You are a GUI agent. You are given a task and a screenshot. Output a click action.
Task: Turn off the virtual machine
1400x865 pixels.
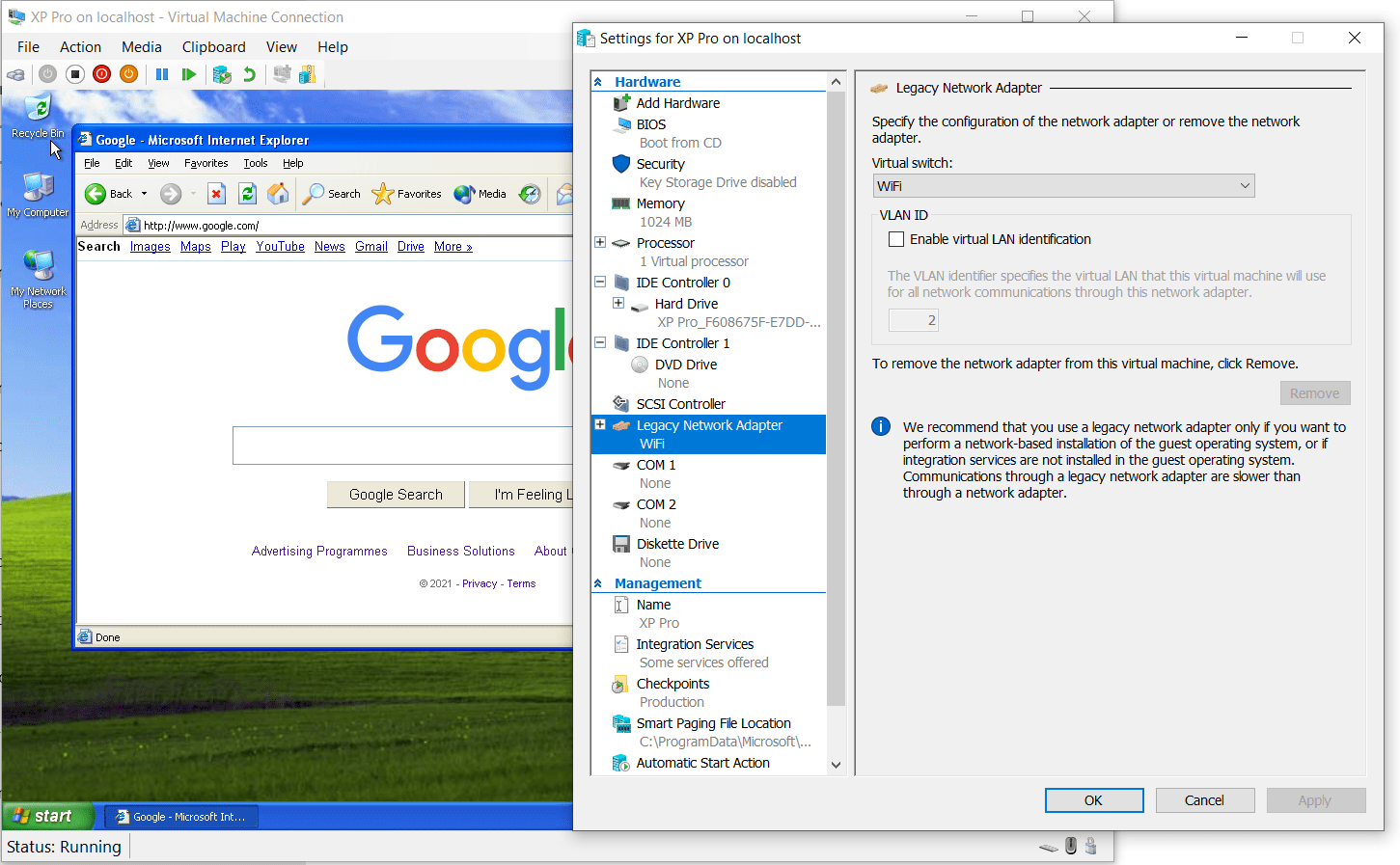pyautogui.click(x=74, y=73)
